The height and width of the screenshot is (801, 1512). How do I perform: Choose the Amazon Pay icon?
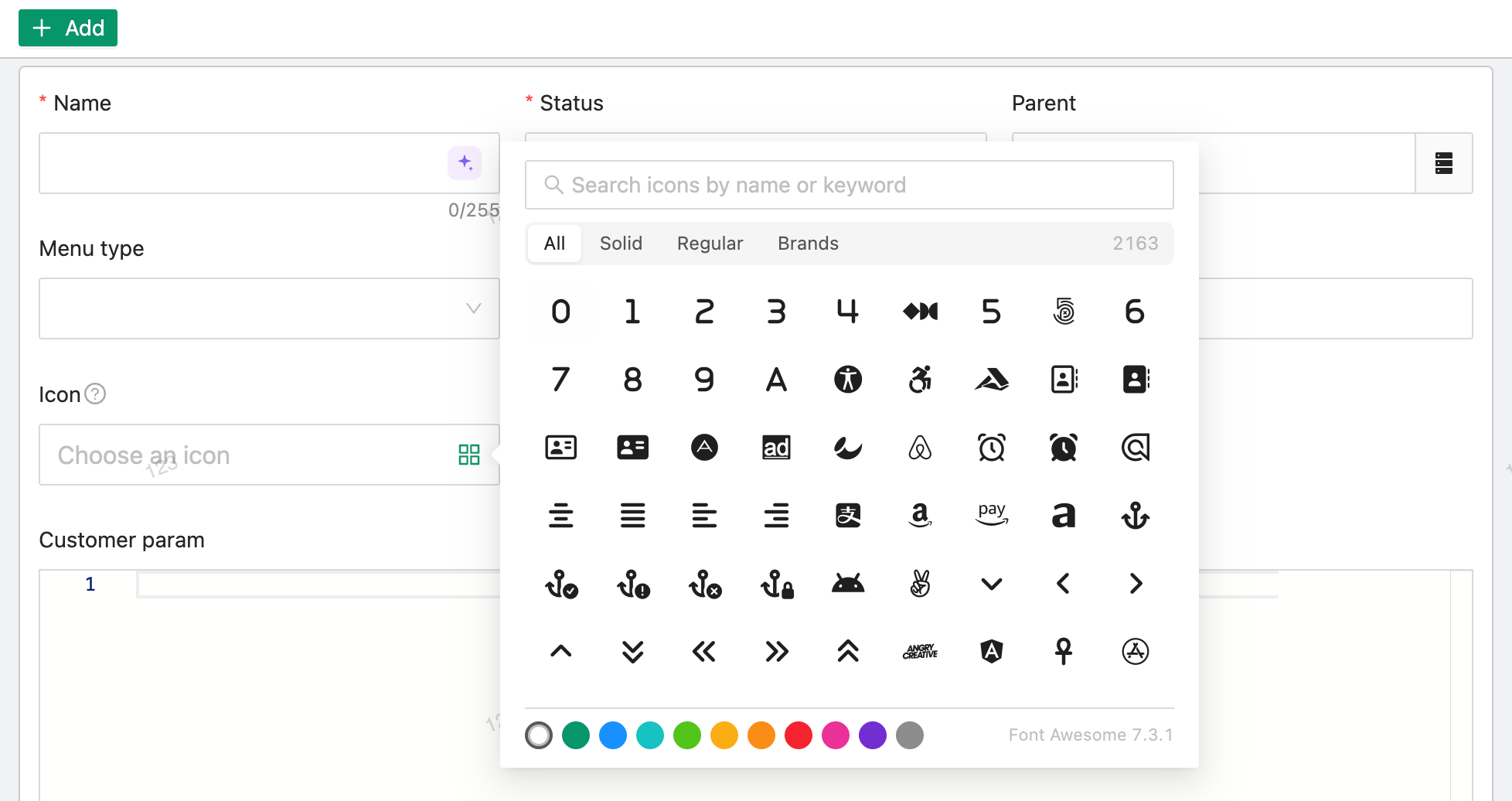(x=992, y=514)
